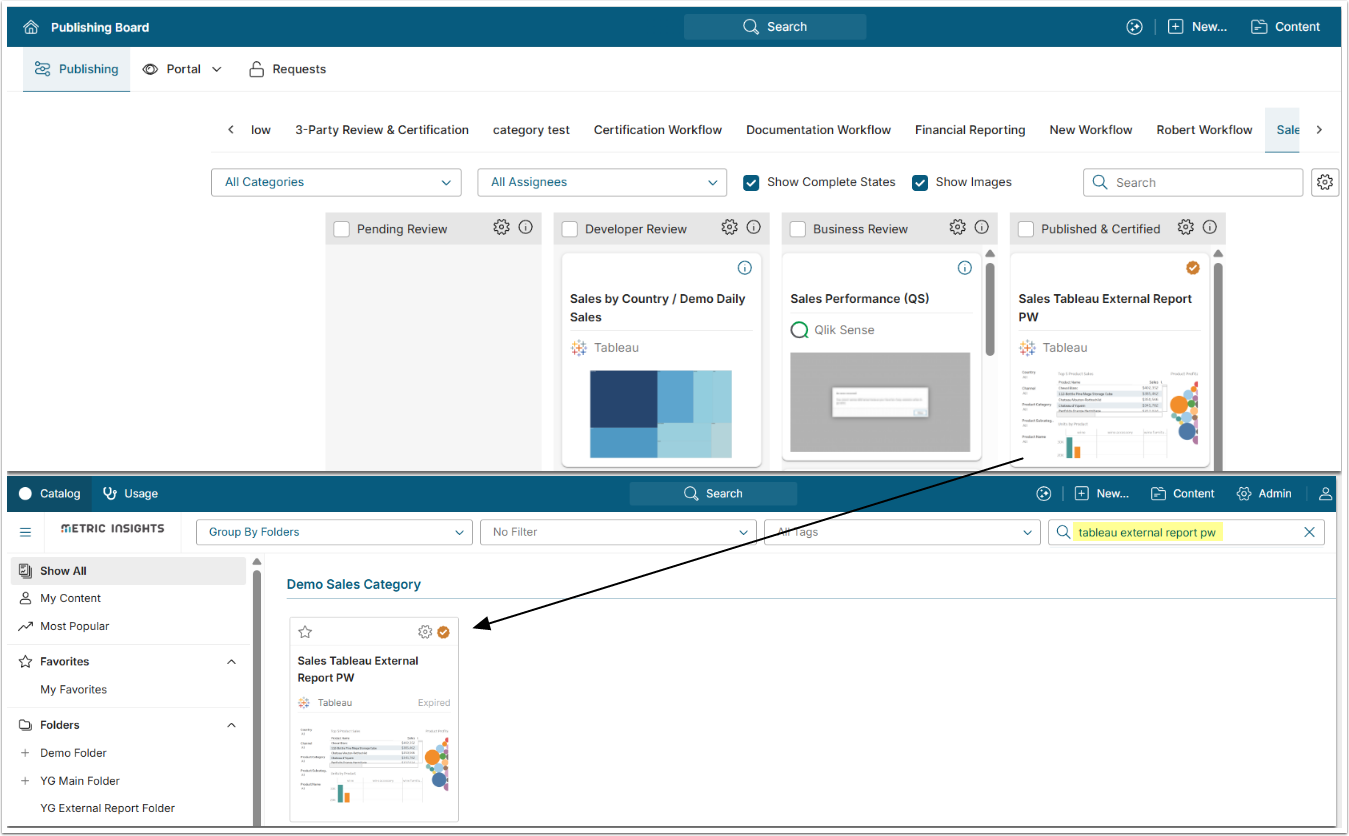Toggle Show Images checkbox
The image size is (1349, 836).
pos(919,182)
